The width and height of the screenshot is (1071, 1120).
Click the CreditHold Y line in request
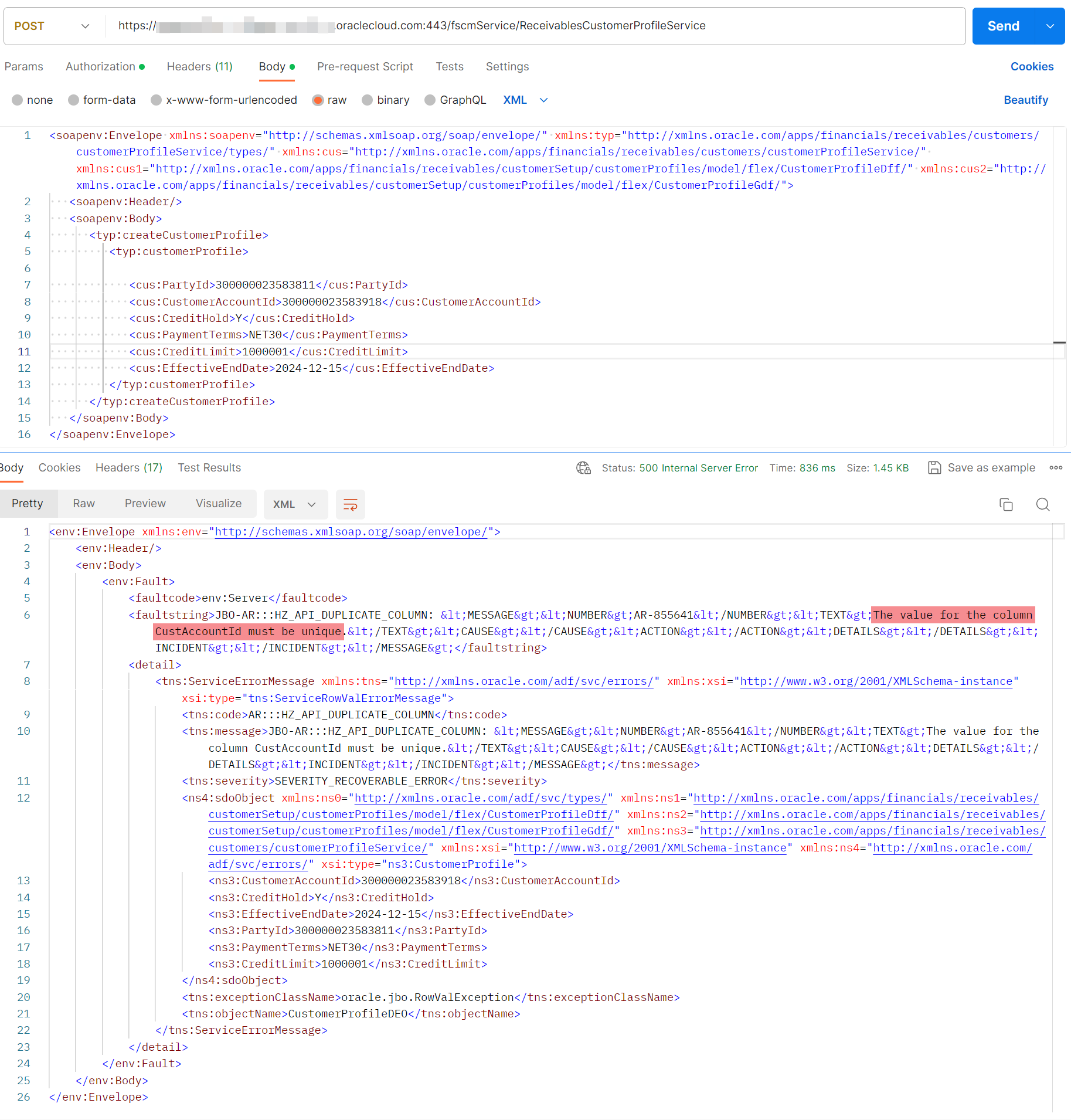[x=242, y=318]
